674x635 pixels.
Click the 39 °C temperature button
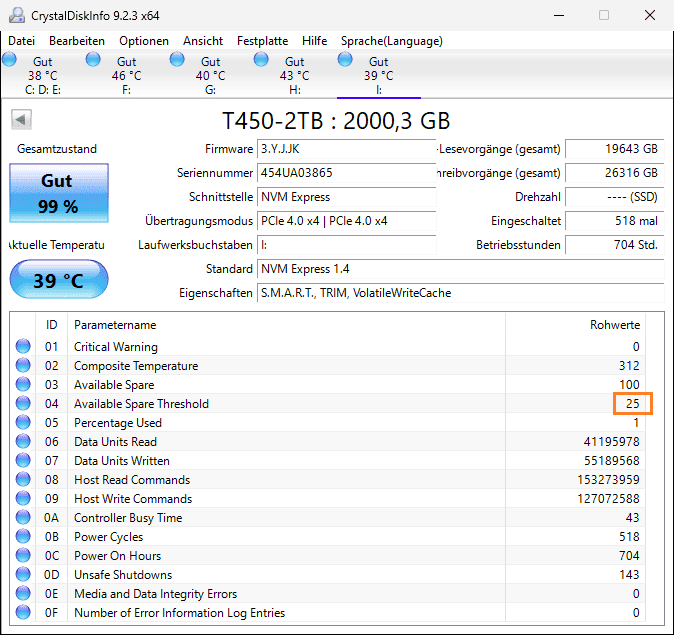point(59,281)
